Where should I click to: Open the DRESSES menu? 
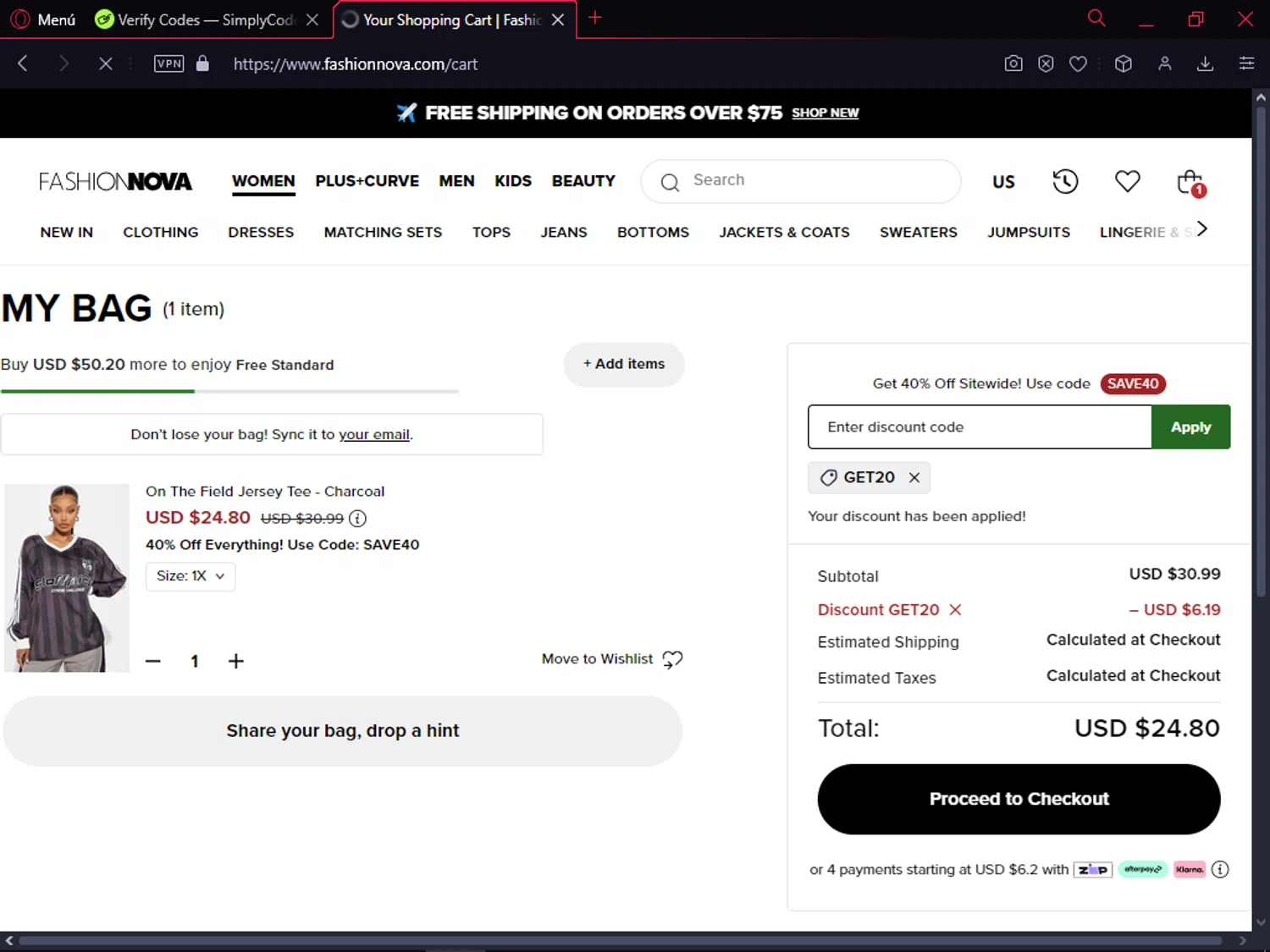pos(261,232)
